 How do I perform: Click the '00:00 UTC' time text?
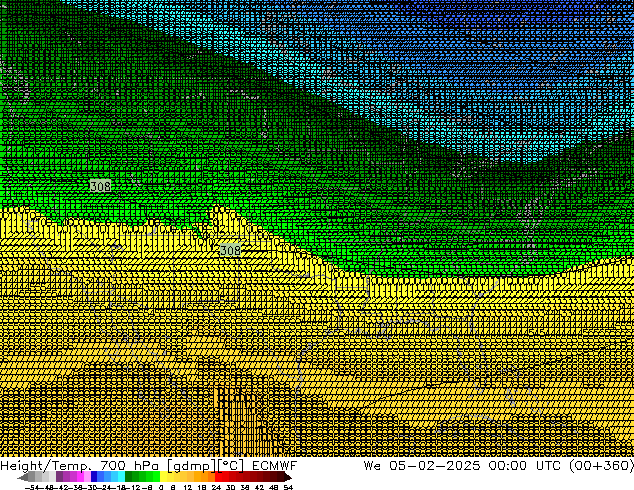coord(526,465)
